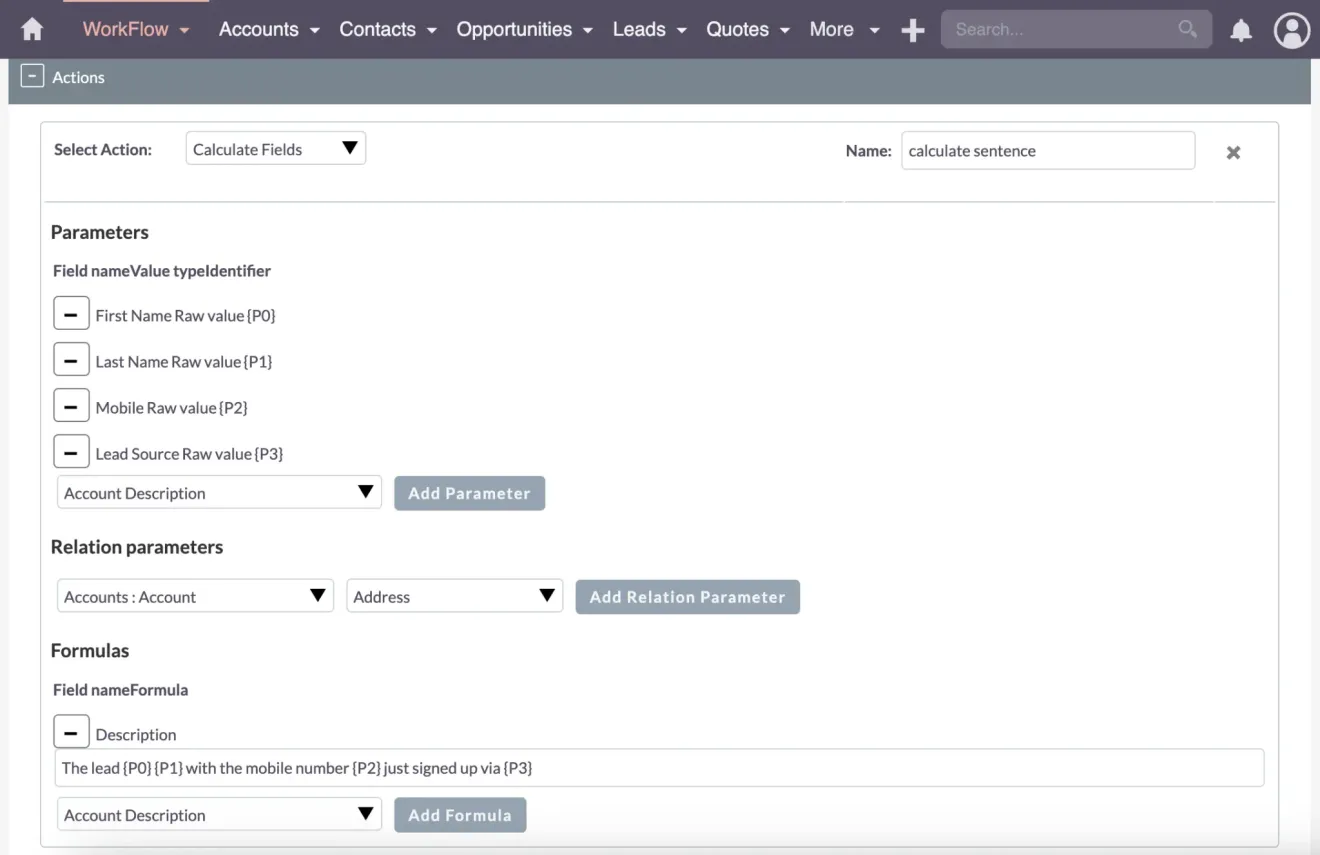
Task: Click the search magnifier icon
Action: pyautogui.click(x=1187, y=29)
